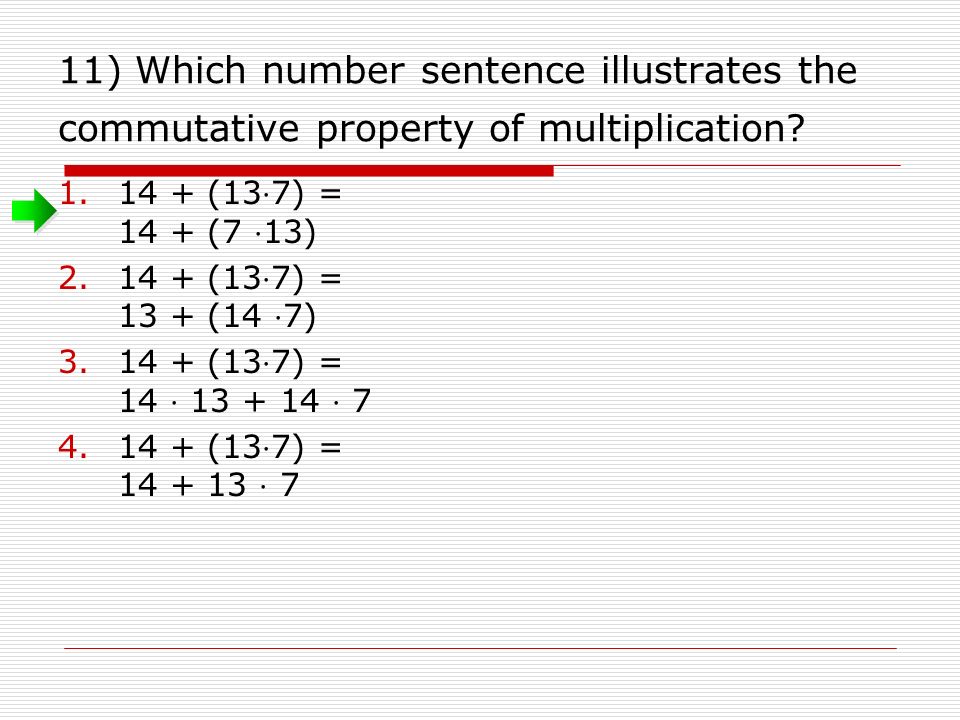Click the expression 13 + (14 ·7)

pyautogui.click(x=218, y=317)
